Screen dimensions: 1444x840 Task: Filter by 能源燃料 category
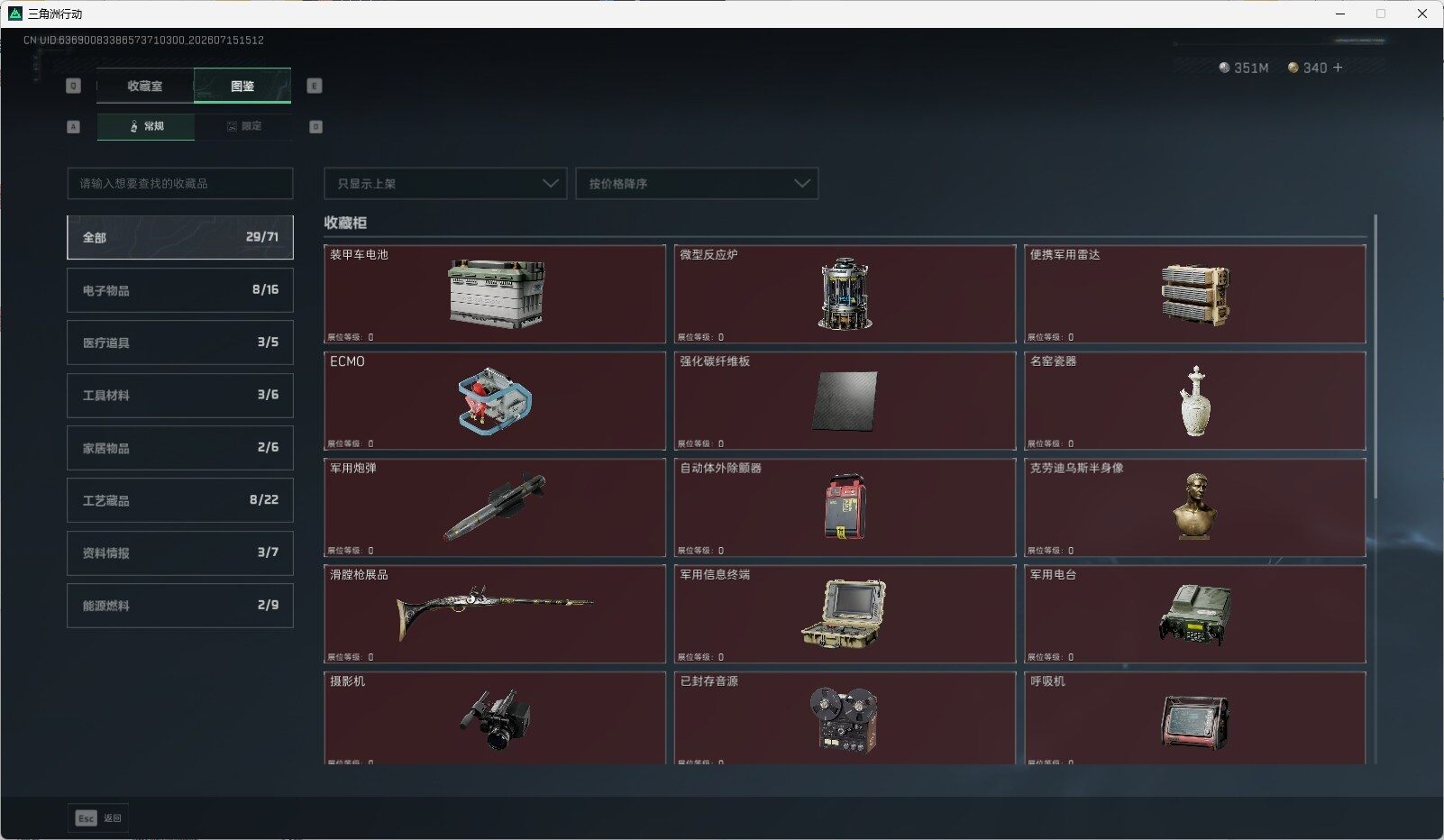click(x=180, y=606)
